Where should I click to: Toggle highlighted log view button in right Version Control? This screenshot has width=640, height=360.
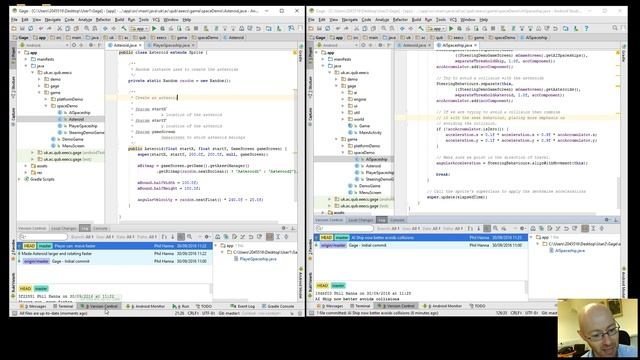487,229
